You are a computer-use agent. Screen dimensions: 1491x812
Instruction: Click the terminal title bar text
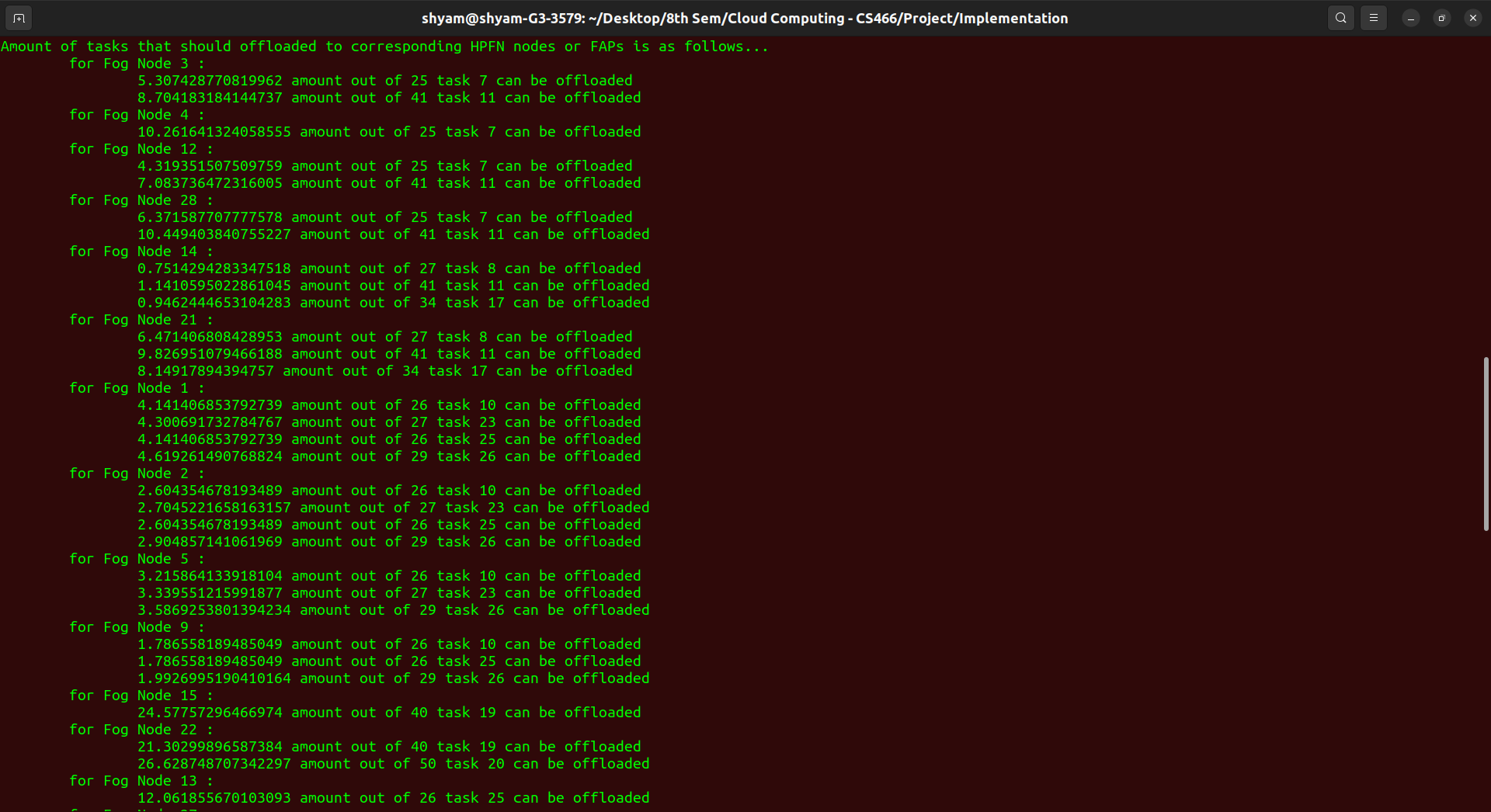click(744, 18)
